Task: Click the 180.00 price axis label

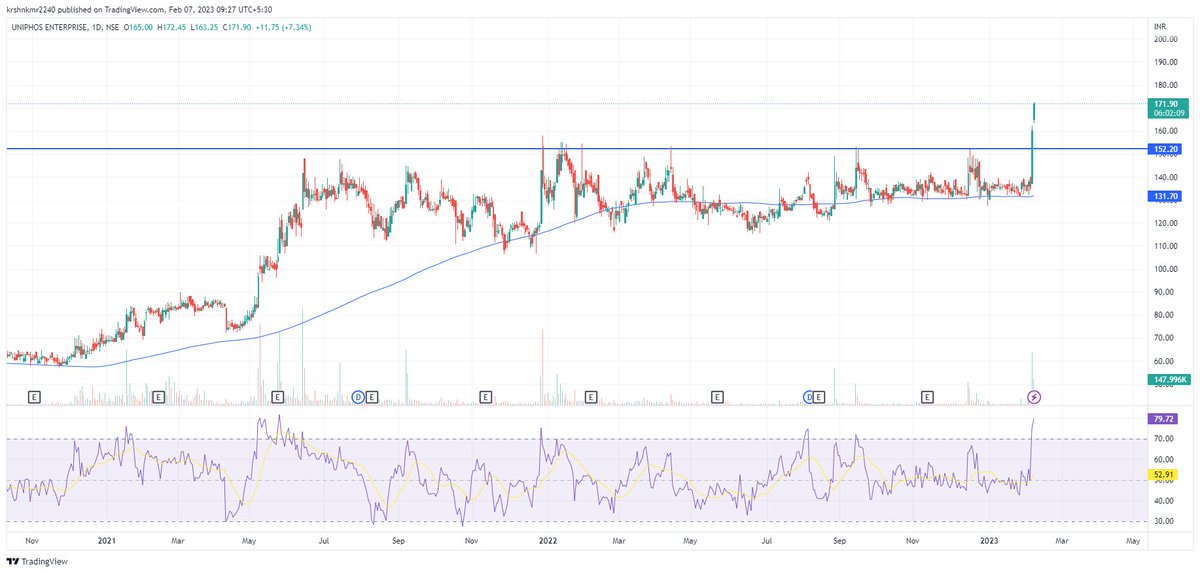Action: tap(1166, 85)
